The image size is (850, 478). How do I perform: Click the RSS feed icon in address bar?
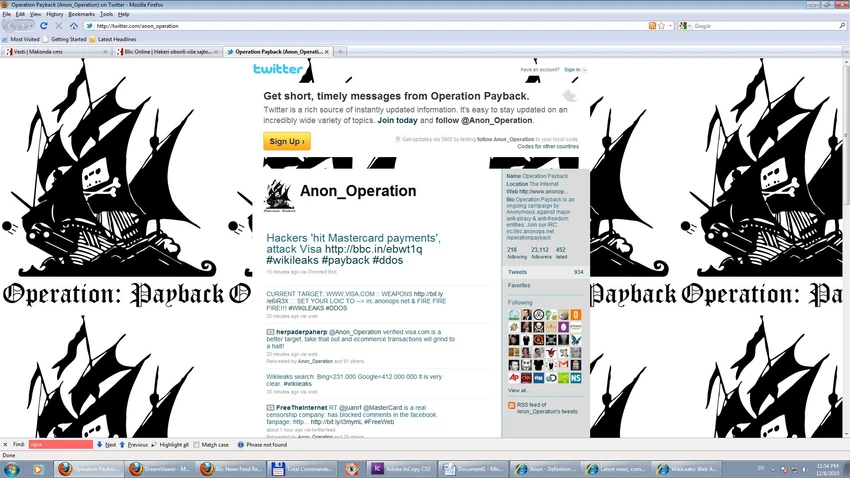[652, 25]
